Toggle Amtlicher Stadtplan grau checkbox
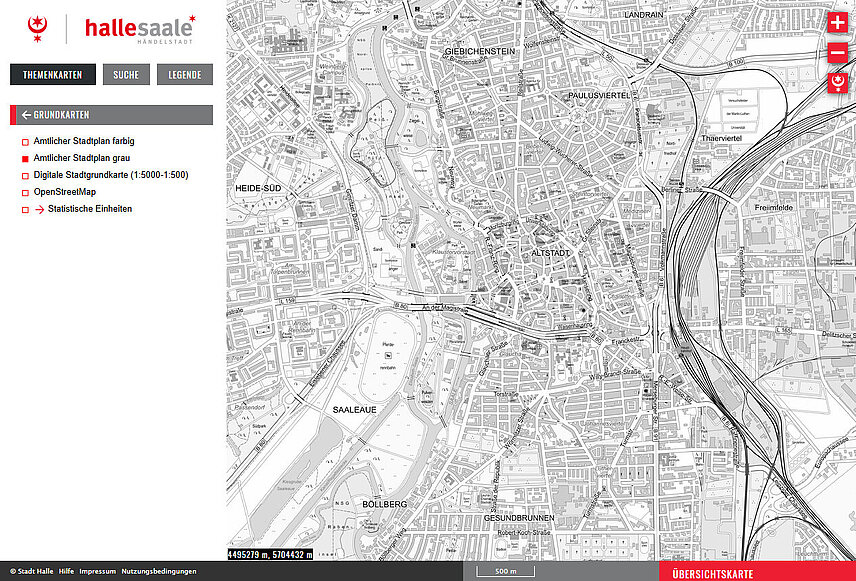This screenshot has width=856, height=581. pyautogui.click(x=26, y=159)
